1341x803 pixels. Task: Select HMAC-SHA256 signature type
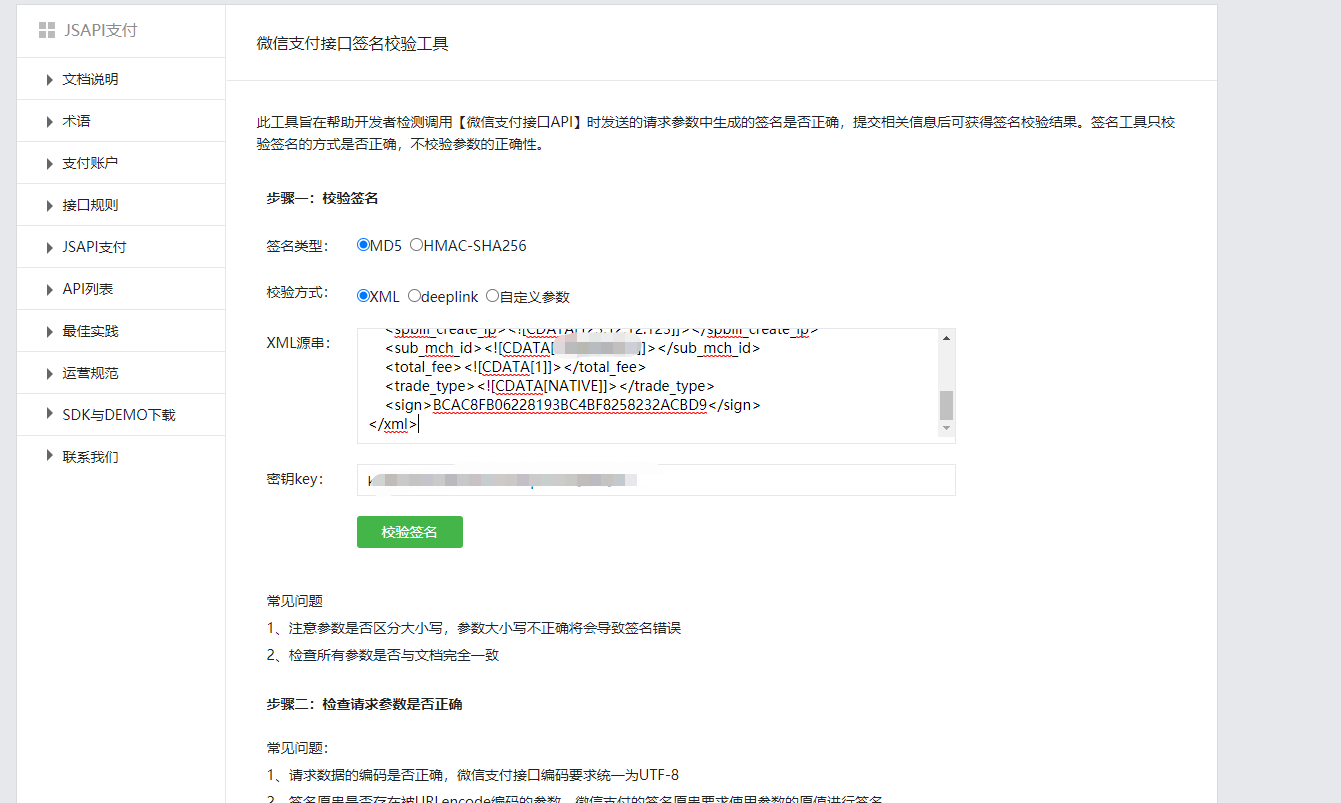coord(416,245)
